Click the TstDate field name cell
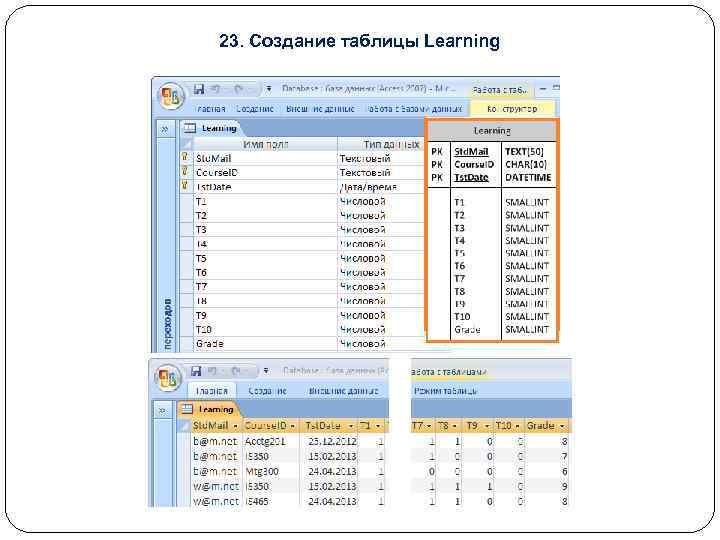 265,186
